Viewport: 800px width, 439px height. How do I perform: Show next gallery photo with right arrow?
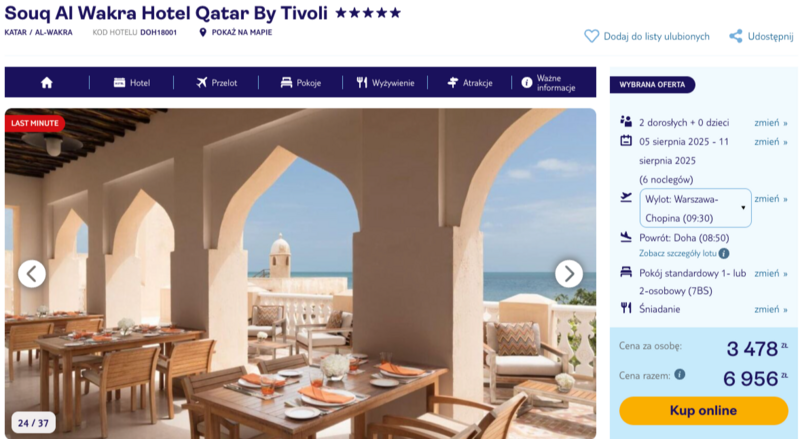(x=568, y=274)
